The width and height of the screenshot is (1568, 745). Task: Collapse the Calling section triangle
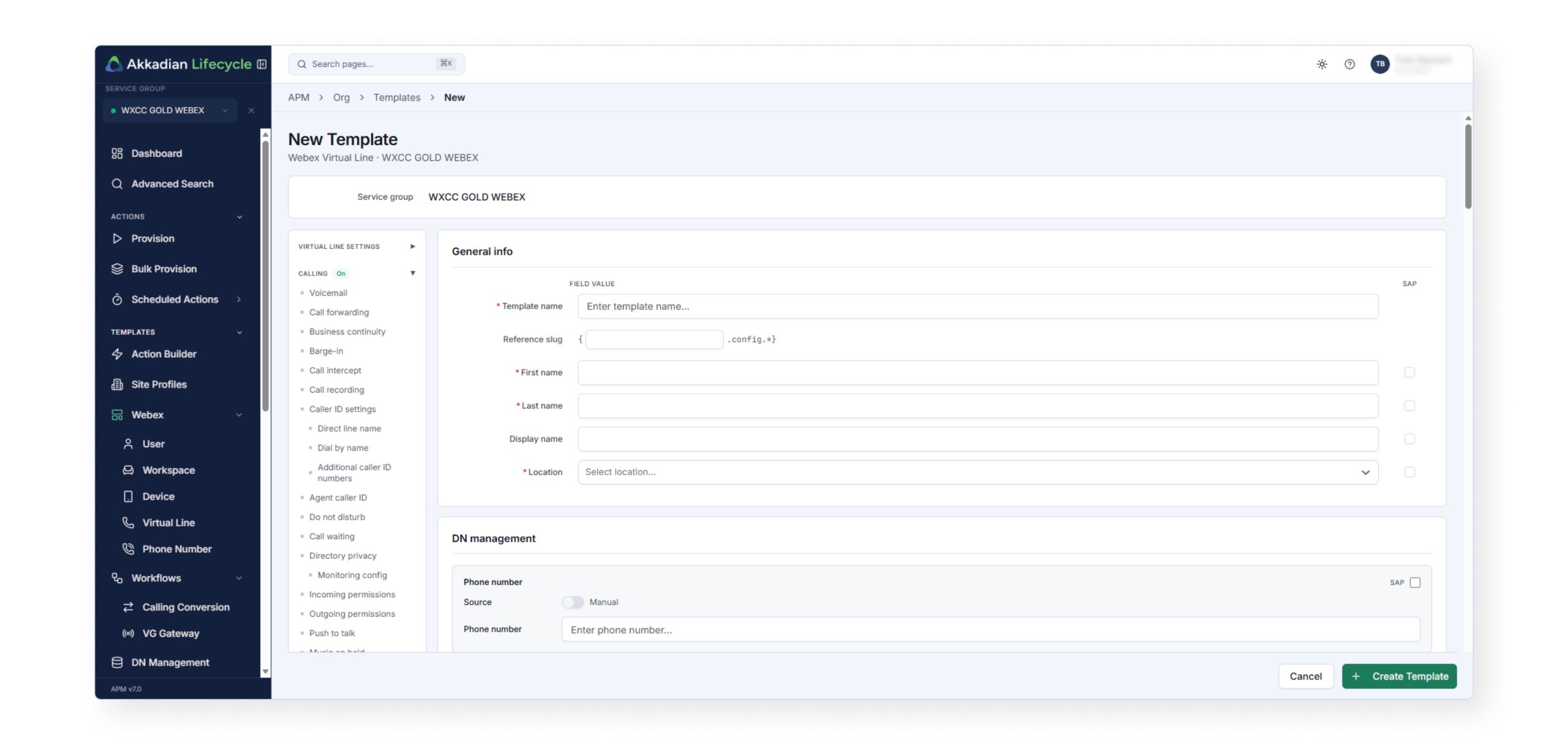pyautogui.click(x=413, y=273)
